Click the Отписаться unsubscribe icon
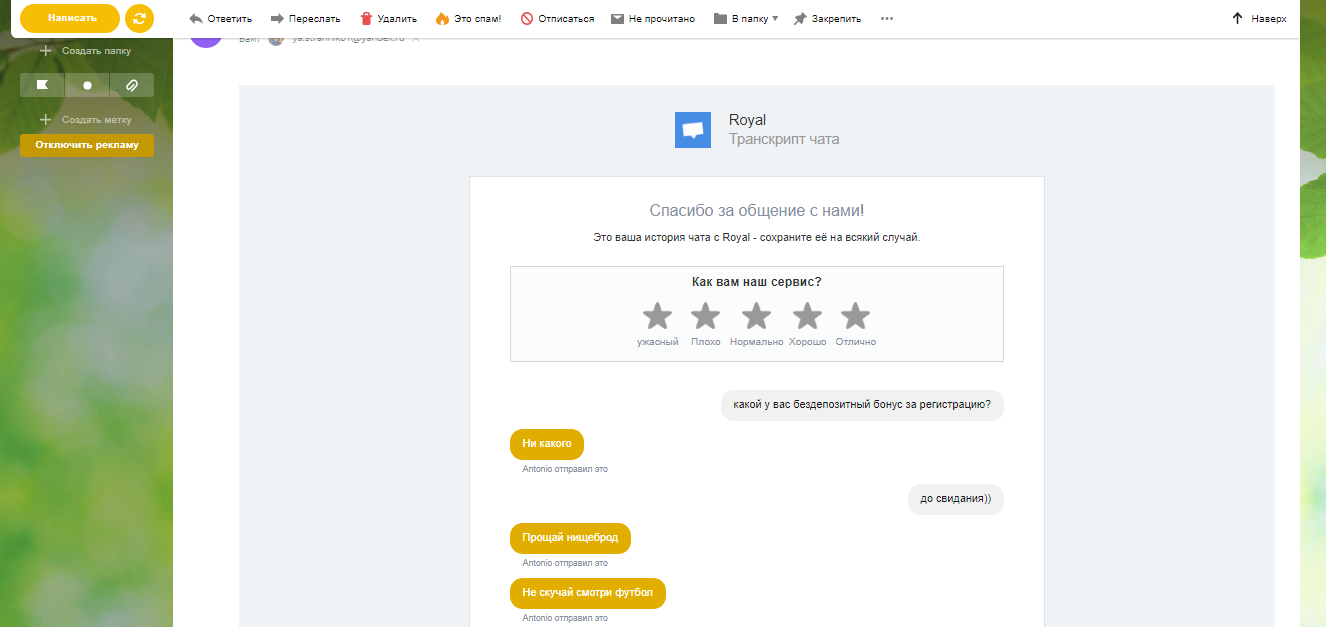Image resolution: width=1326 pixels, height=627 pixels. [527, 19]
